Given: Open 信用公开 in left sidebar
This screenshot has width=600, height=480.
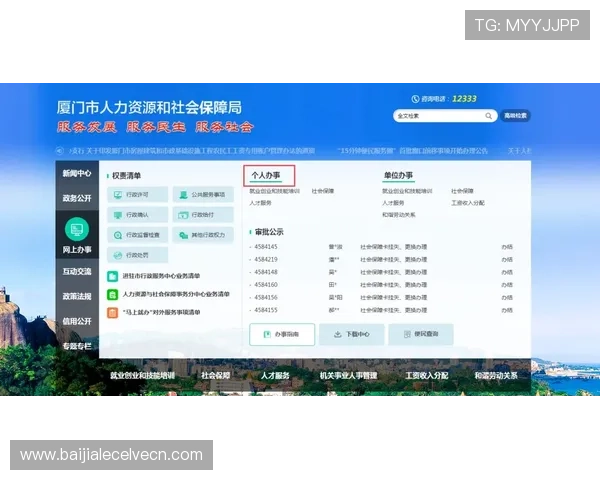Looking at the screenshot, I should coord(77,321).
